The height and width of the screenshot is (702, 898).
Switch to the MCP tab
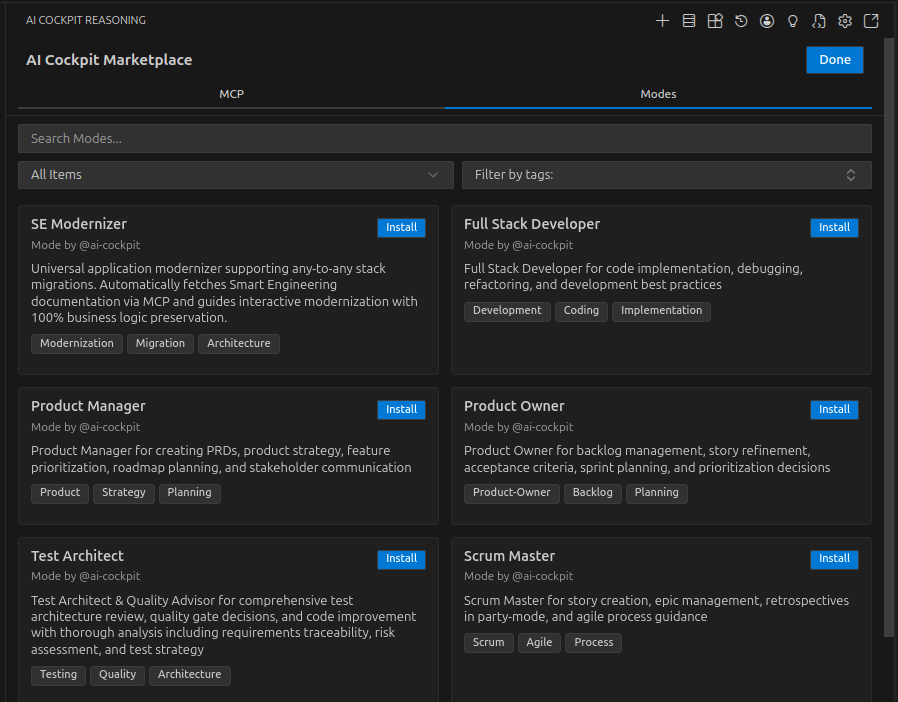pos(231,94)
